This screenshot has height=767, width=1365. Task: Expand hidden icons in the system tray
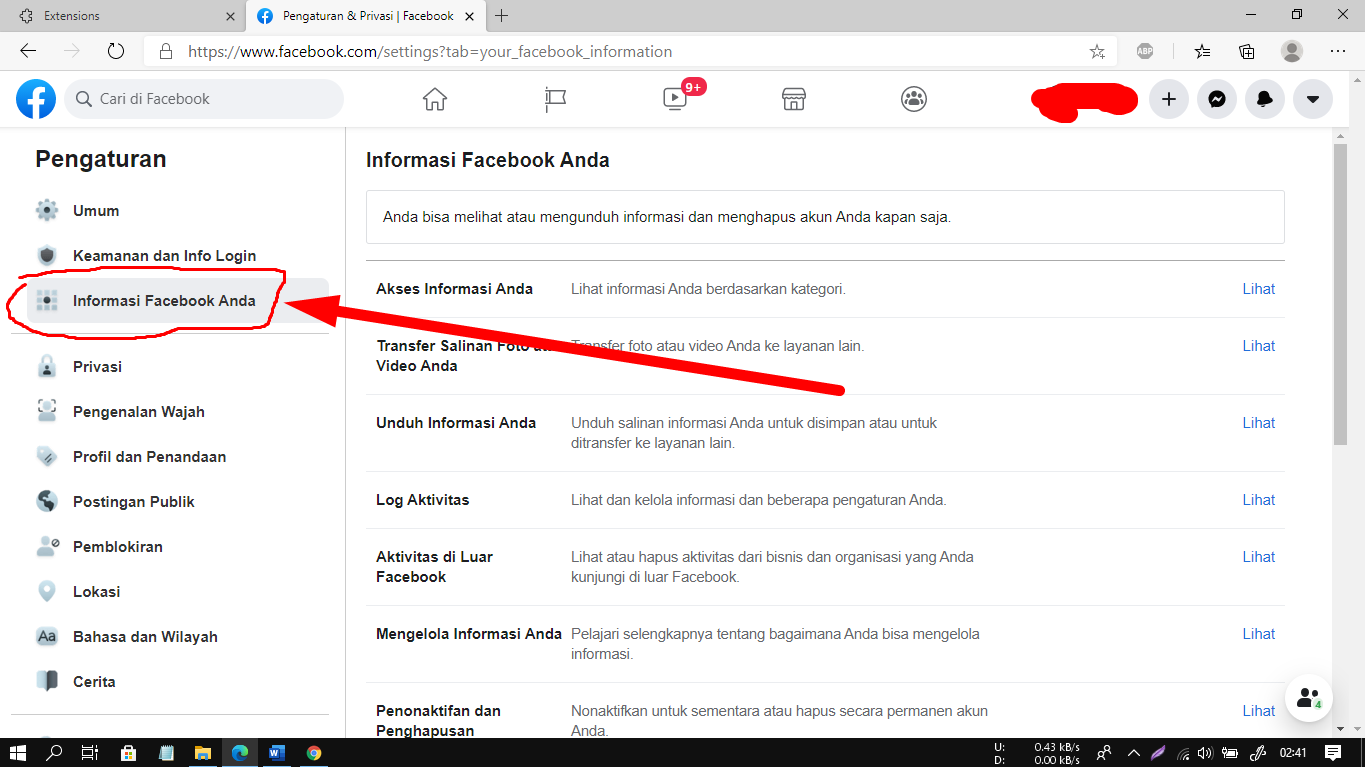(1133, 751)
